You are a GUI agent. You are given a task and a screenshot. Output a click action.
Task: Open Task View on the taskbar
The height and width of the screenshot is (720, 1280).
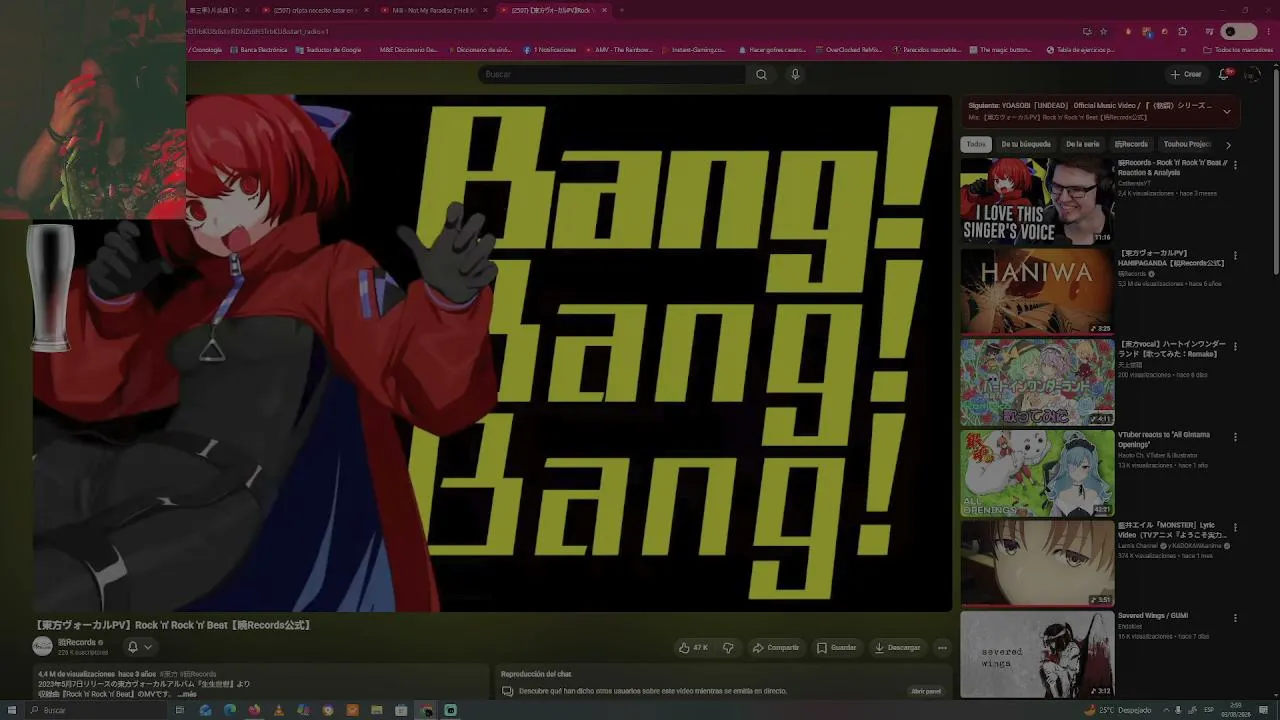(x=180, y=710)
